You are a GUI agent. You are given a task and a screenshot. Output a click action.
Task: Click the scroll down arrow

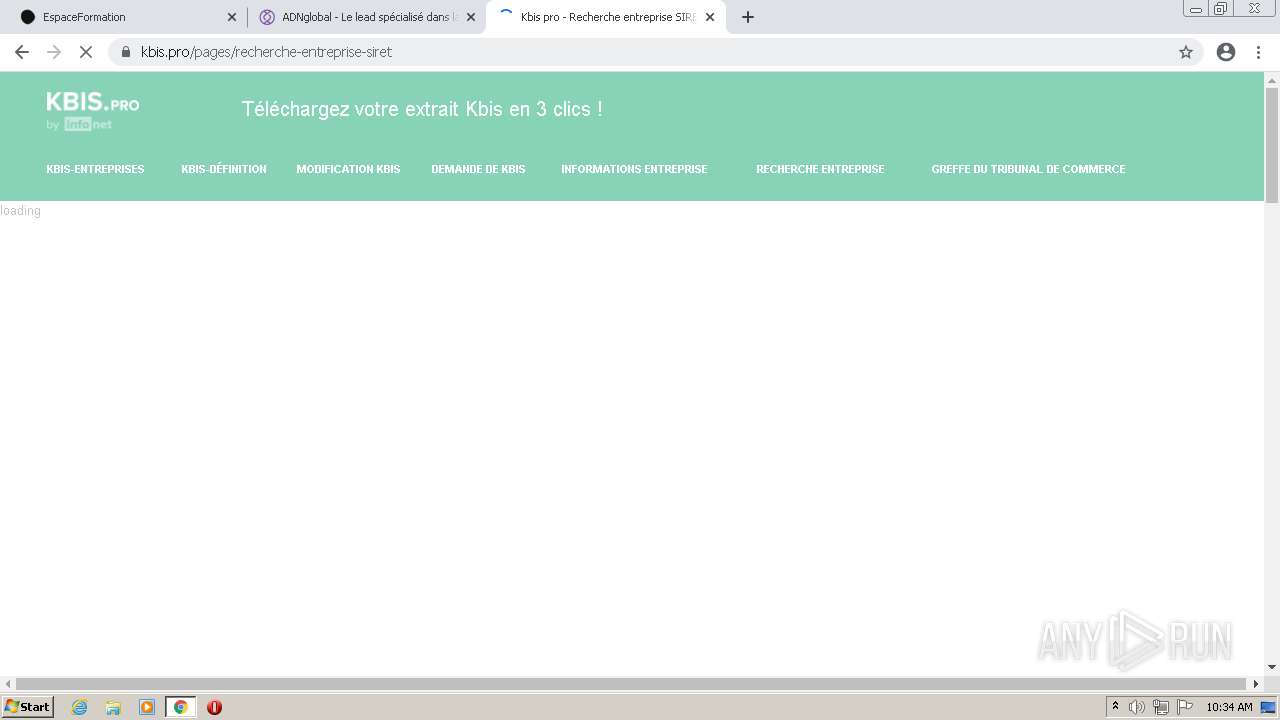click(1272, 667)
